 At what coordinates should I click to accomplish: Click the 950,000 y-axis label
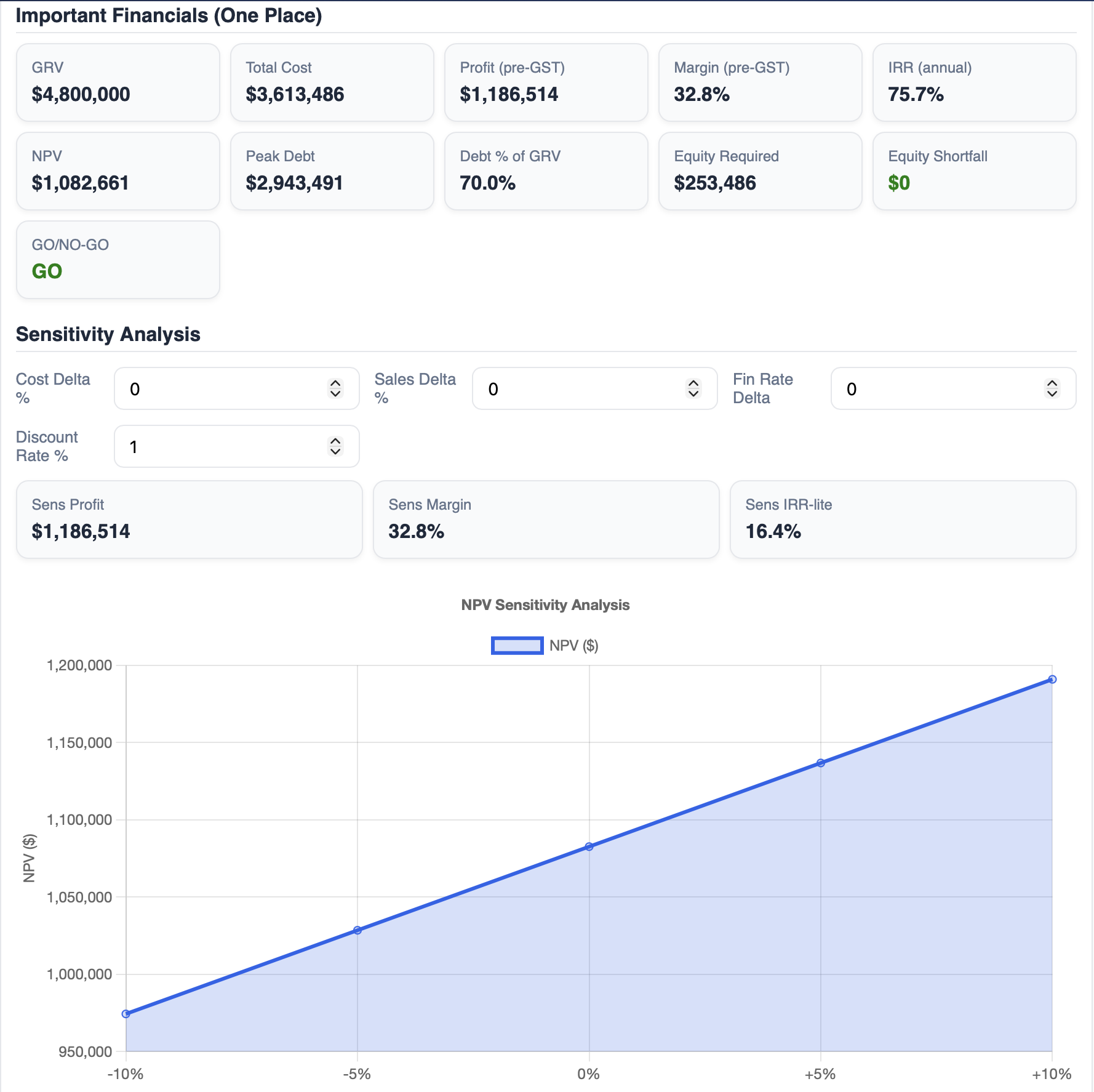[x=86, y=1051]
